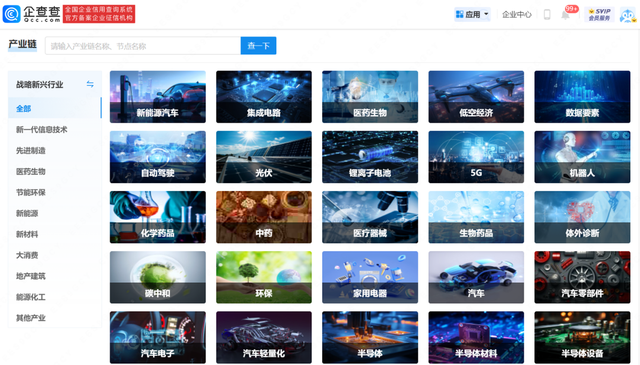Open the 生物药品 industry card

coord(476,217)
